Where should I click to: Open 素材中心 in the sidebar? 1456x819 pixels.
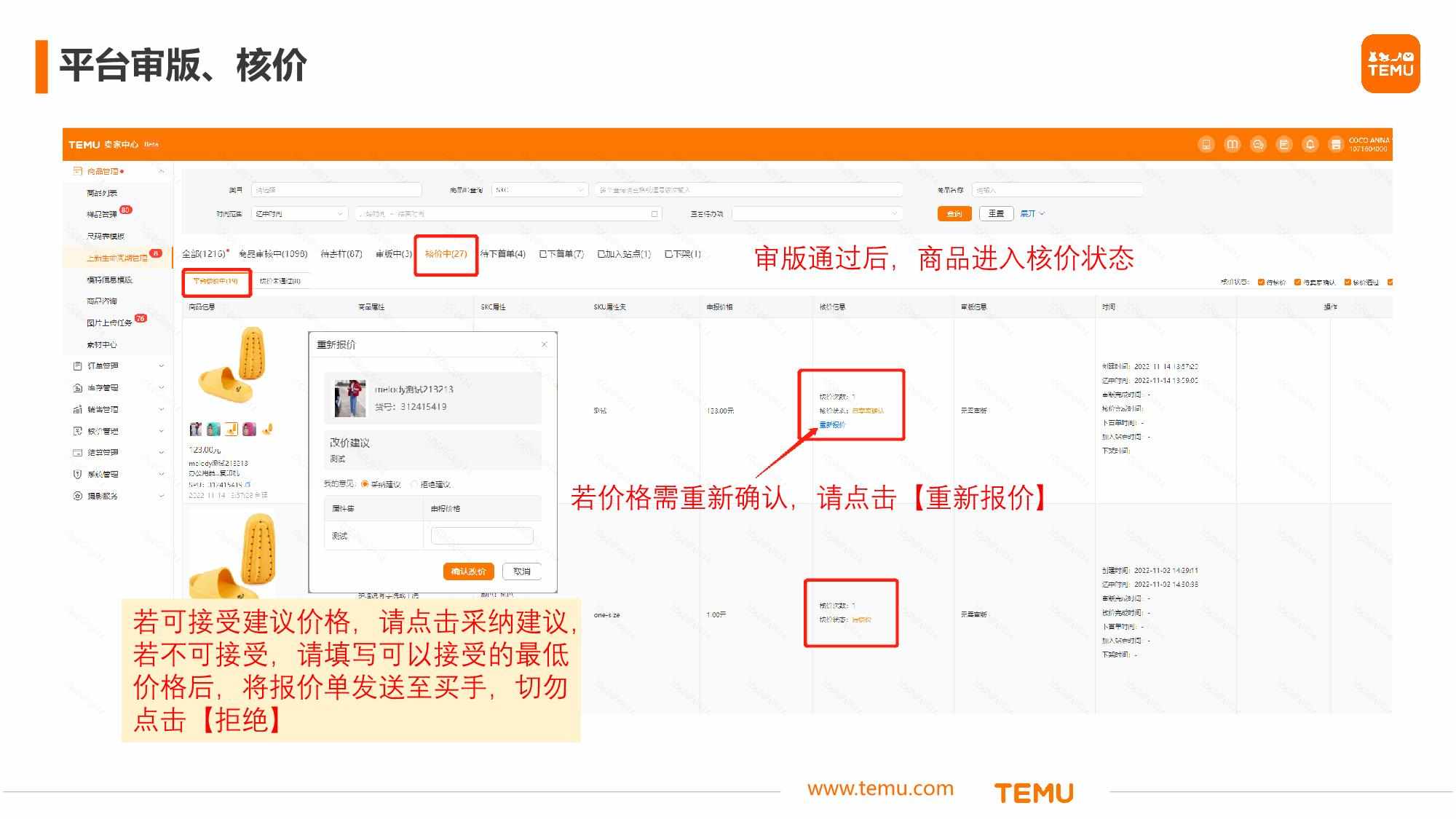coord(102,344)
